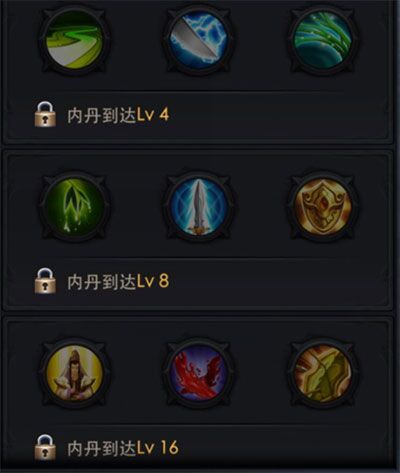
Task: Choose the robed sage skill icon
Action: [x=74, y=373]
